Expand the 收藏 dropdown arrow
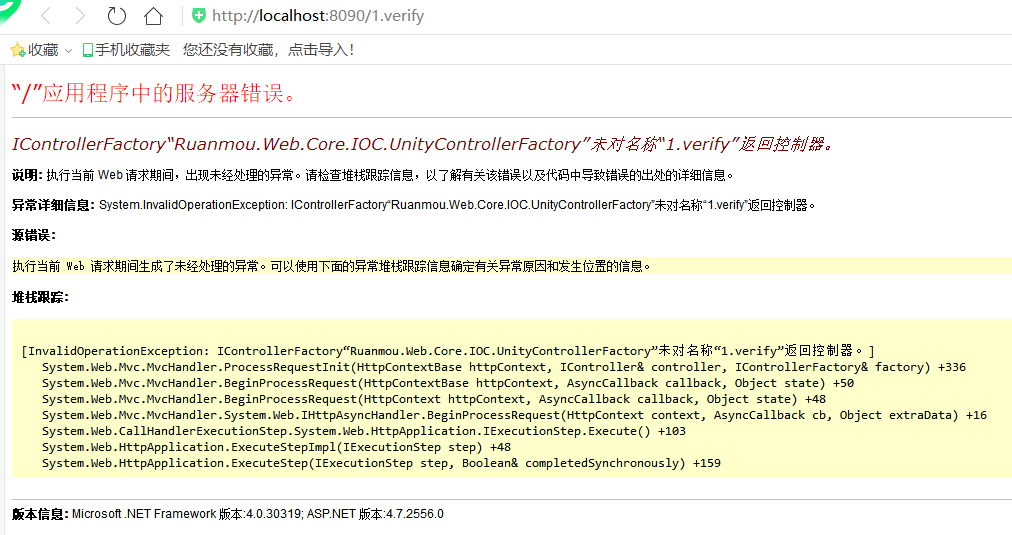Viewport: 1012px width, 535px height. 68,50
